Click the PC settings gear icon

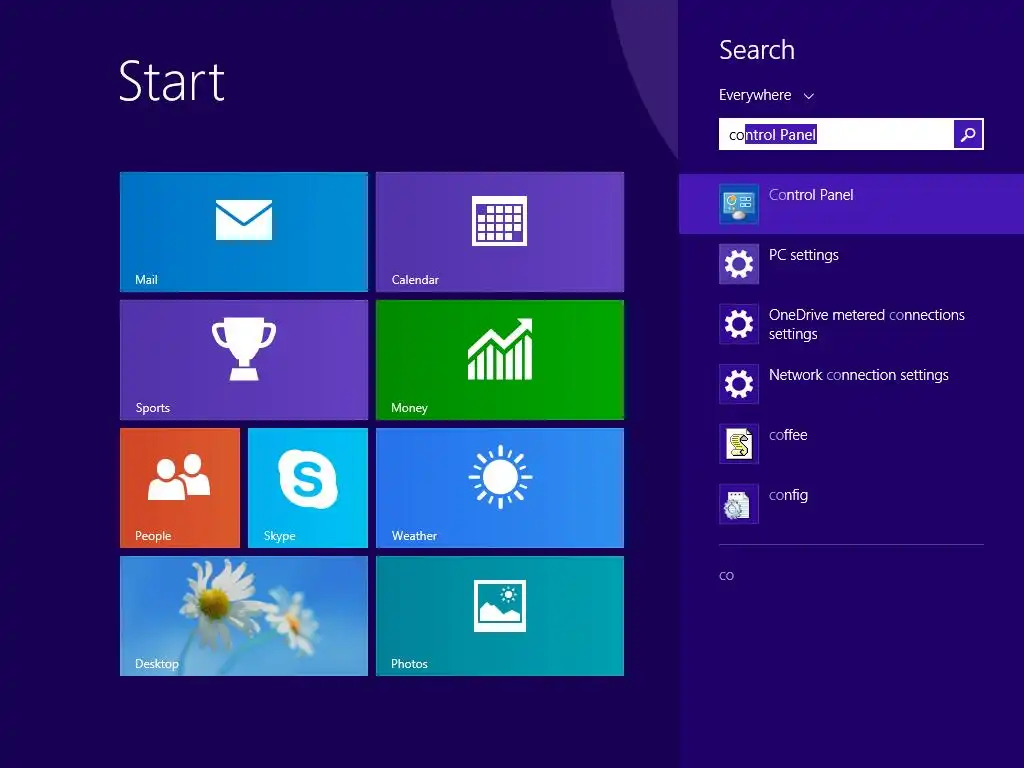tap(739, 264)
